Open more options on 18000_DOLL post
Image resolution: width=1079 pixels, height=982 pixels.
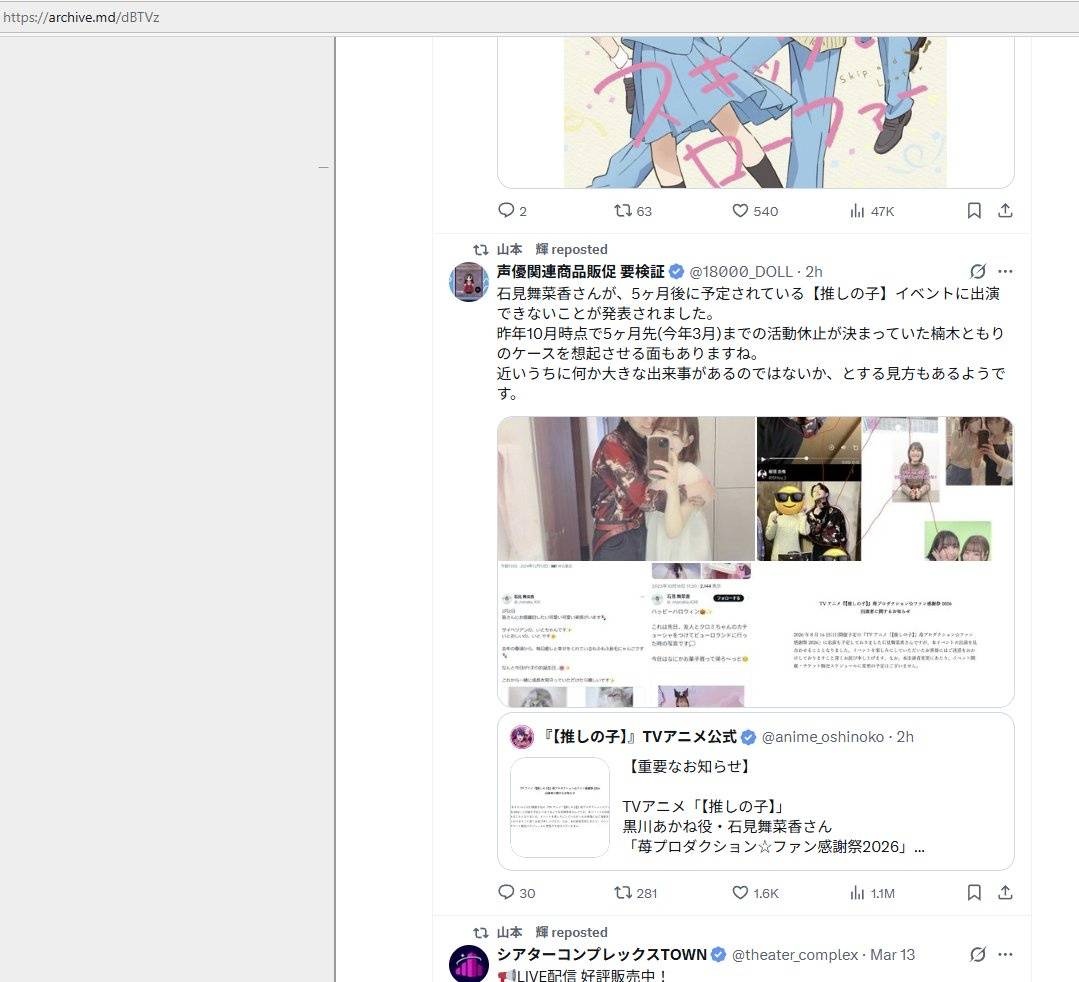click(x=1005, y=272)
